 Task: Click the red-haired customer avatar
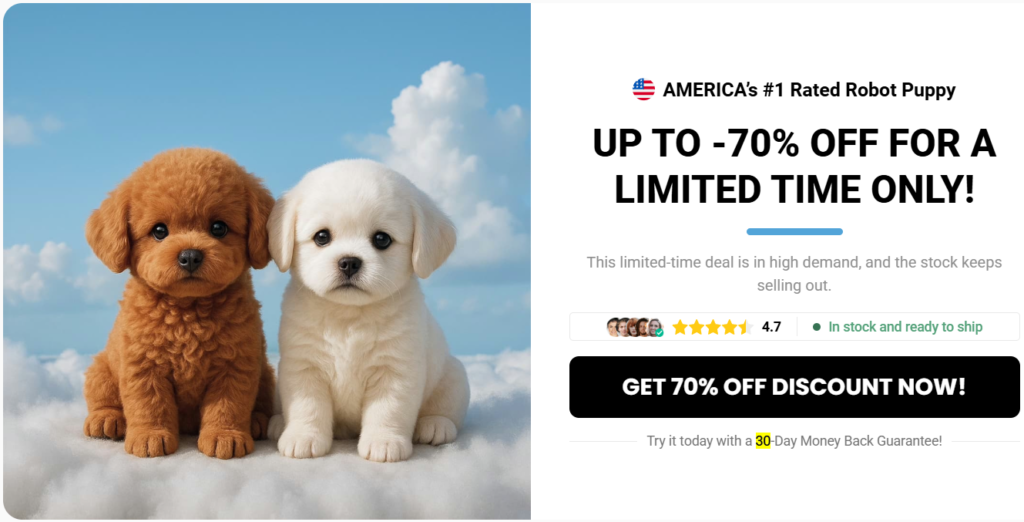click(x=633, y=327)
